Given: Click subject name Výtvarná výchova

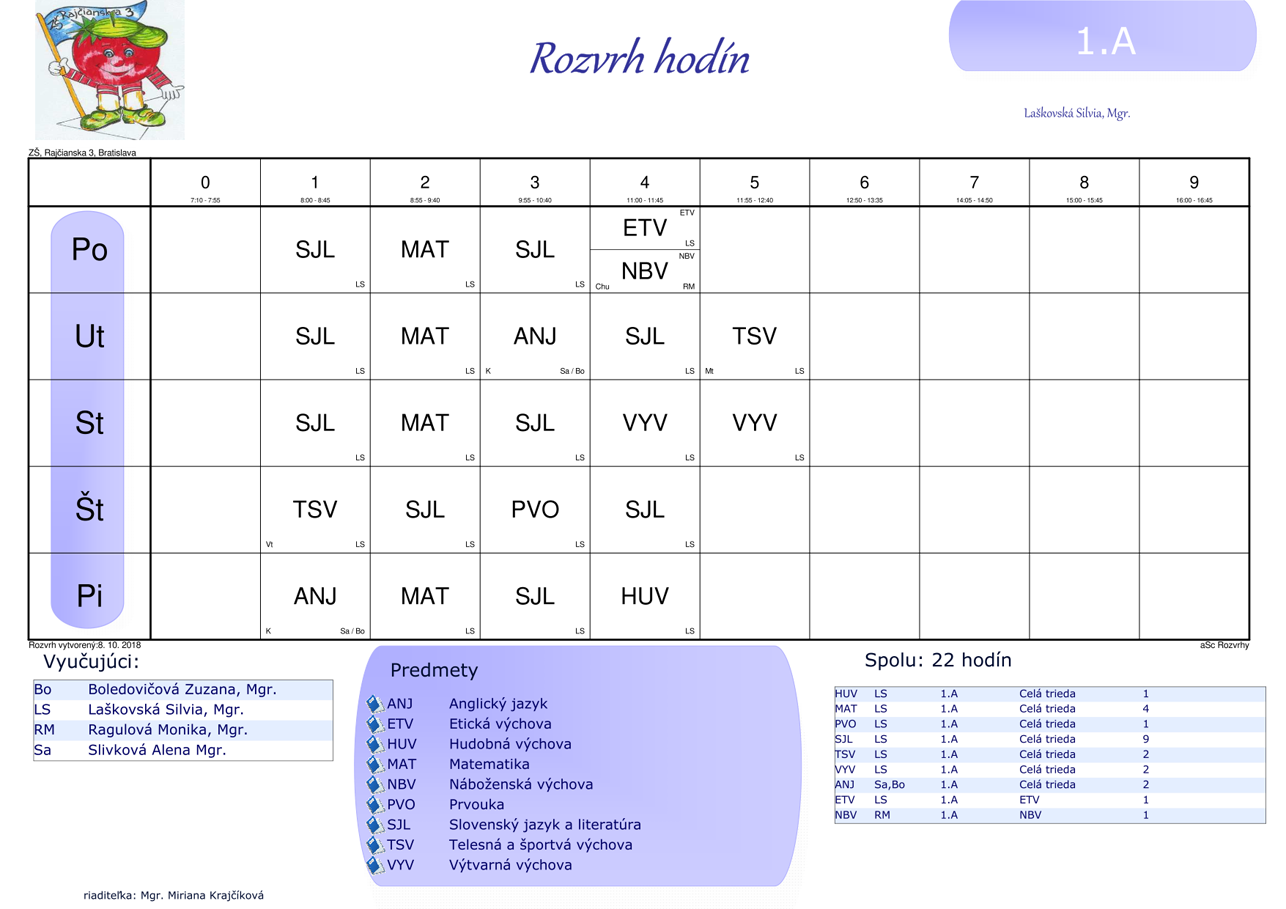Looking at the screenshot, I should coord(511,865).
